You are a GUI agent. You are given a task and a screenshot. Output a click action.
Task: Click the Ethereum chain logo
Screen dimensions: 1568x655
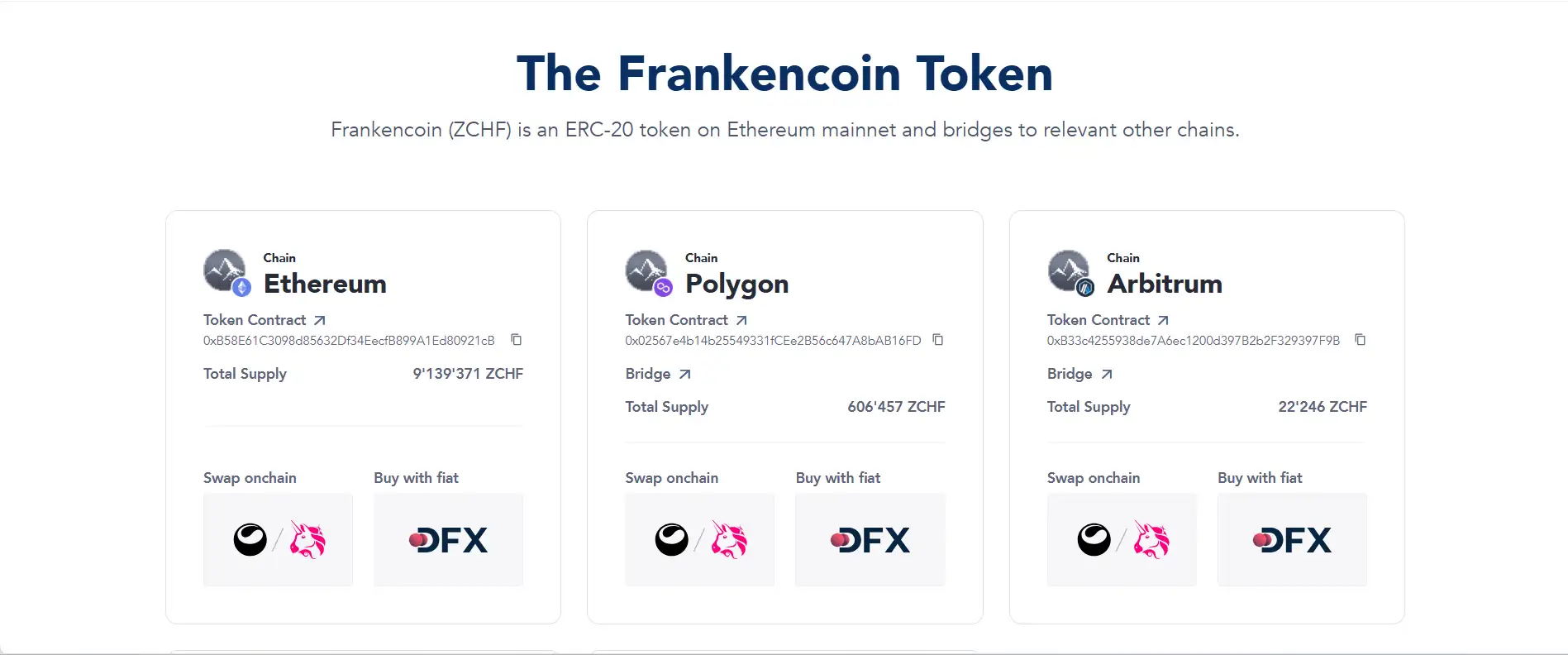click(x=226, y=272)
